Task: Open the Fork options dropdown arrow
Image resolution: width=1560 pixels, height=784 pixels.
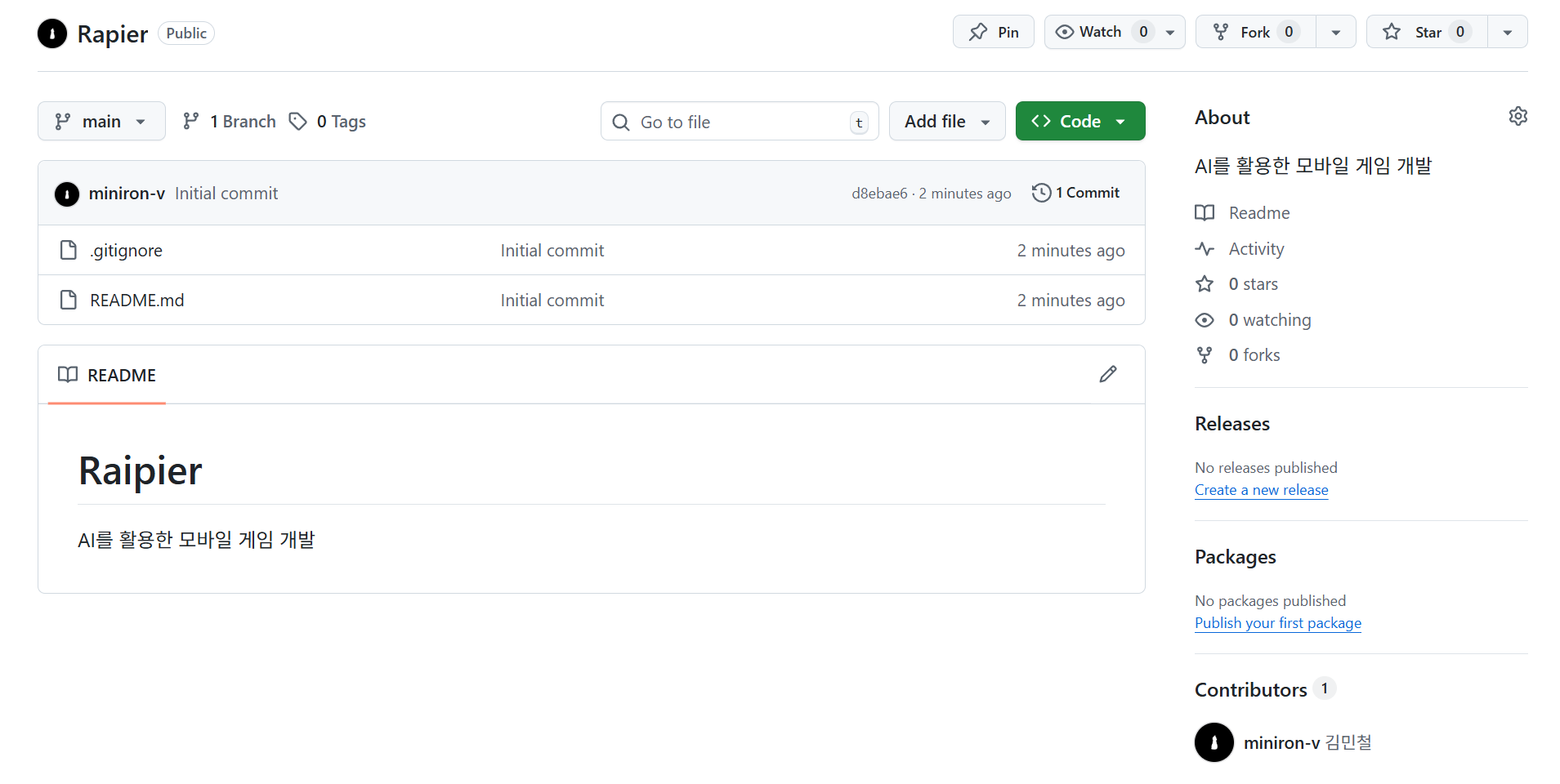Action: point(1336,33)
